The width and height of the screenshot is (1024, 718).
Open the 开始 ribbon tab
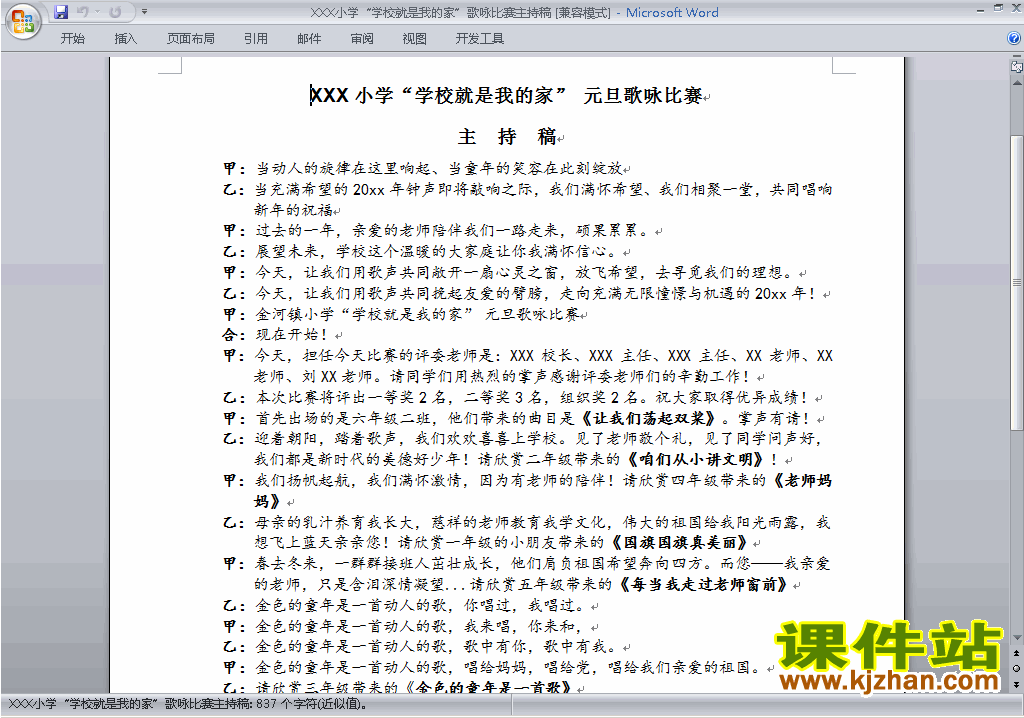(72, 39)
